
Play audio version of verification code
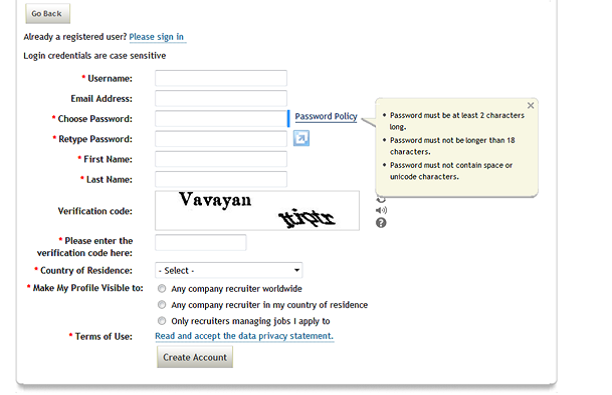[x=381, y=210]
